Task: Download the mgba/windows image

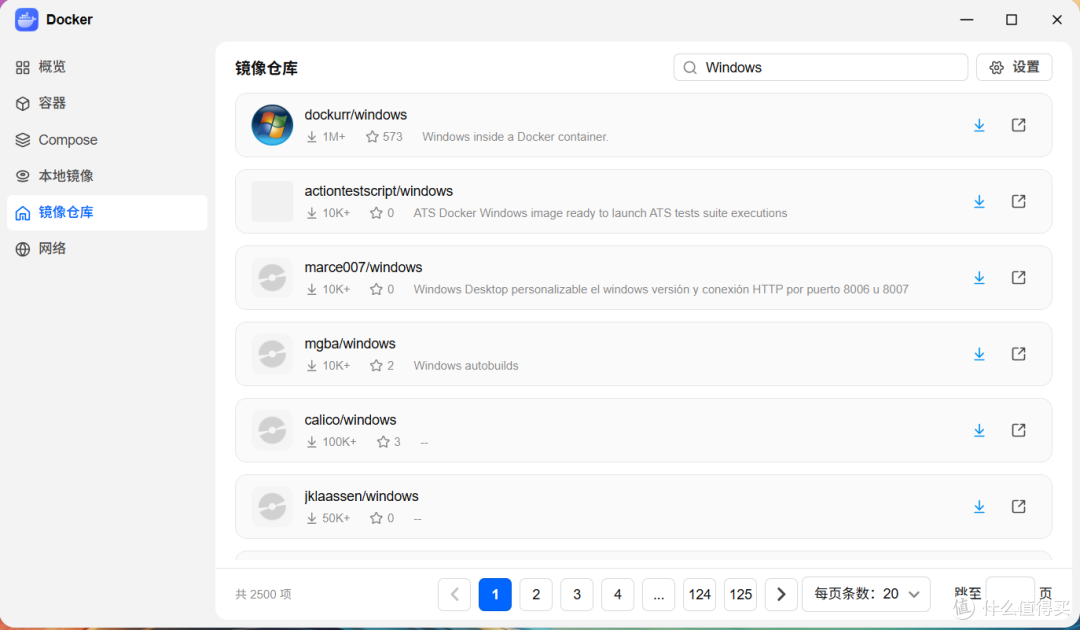Action: pos(979,354)
